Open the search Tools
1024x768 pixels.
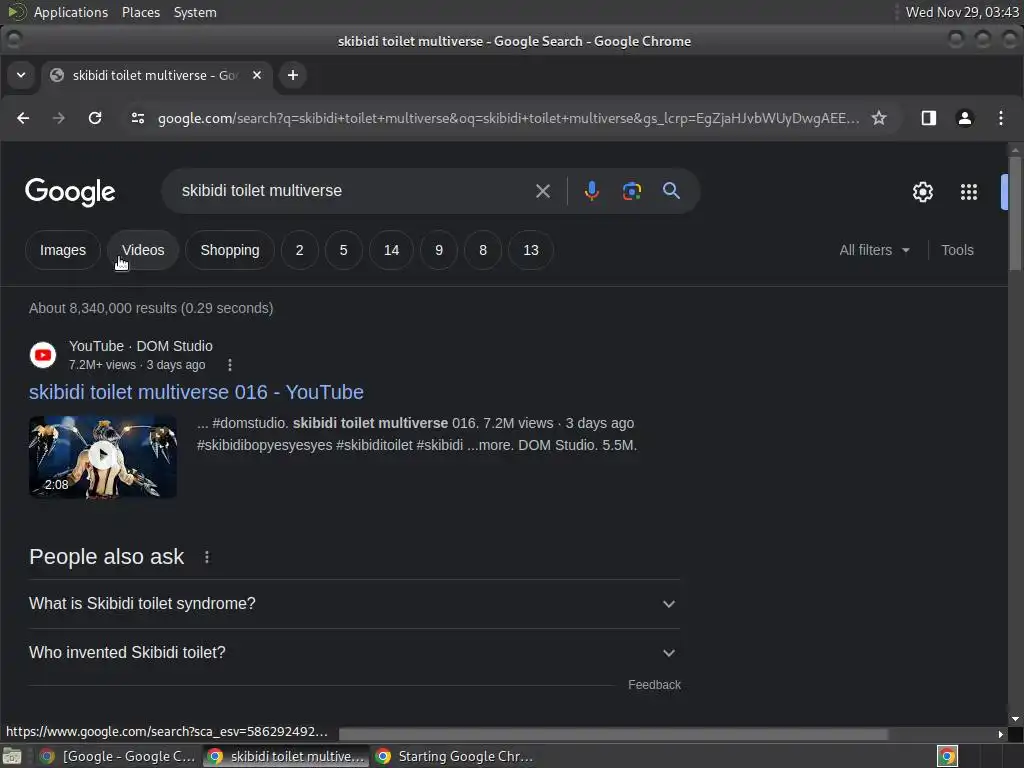[957, 250]
